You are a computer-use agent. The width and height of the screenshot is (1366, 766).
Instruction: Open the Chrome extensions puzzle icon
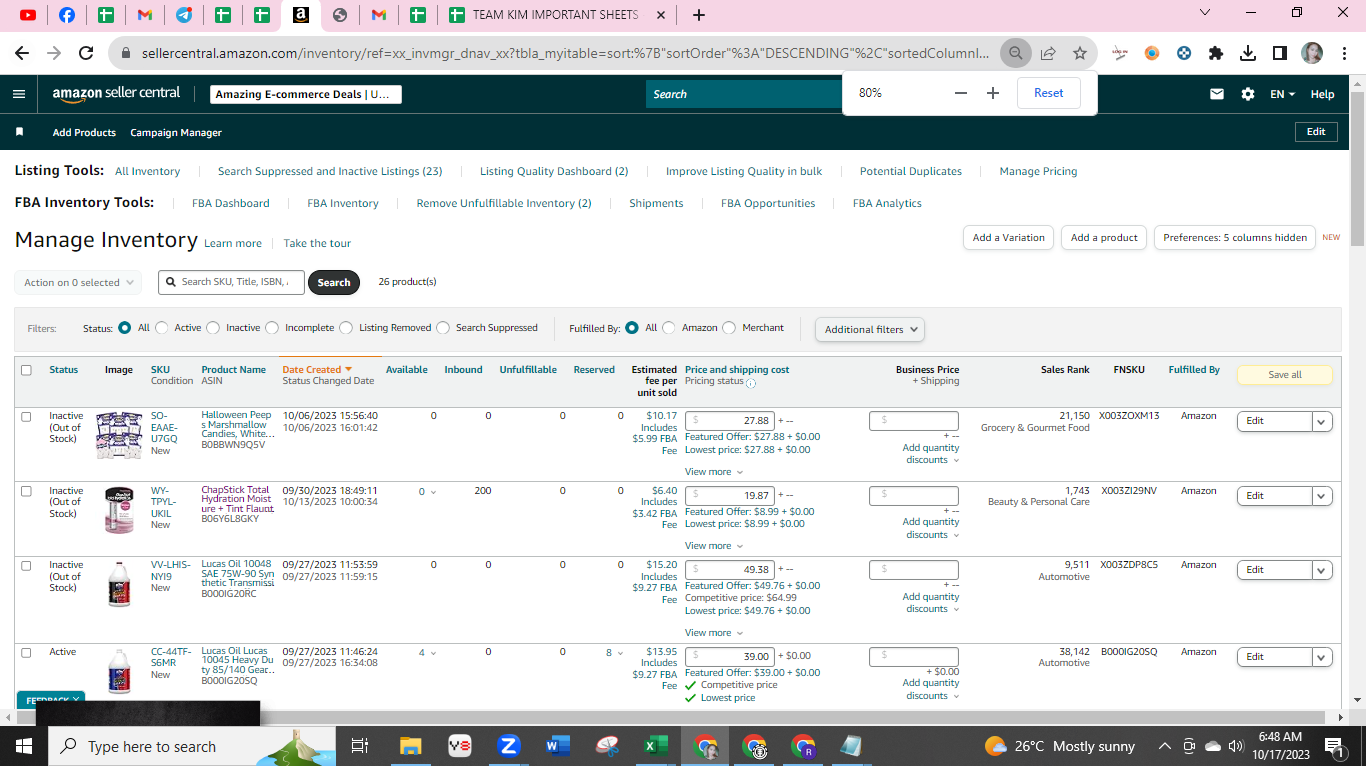click(x=1216, y=53)
